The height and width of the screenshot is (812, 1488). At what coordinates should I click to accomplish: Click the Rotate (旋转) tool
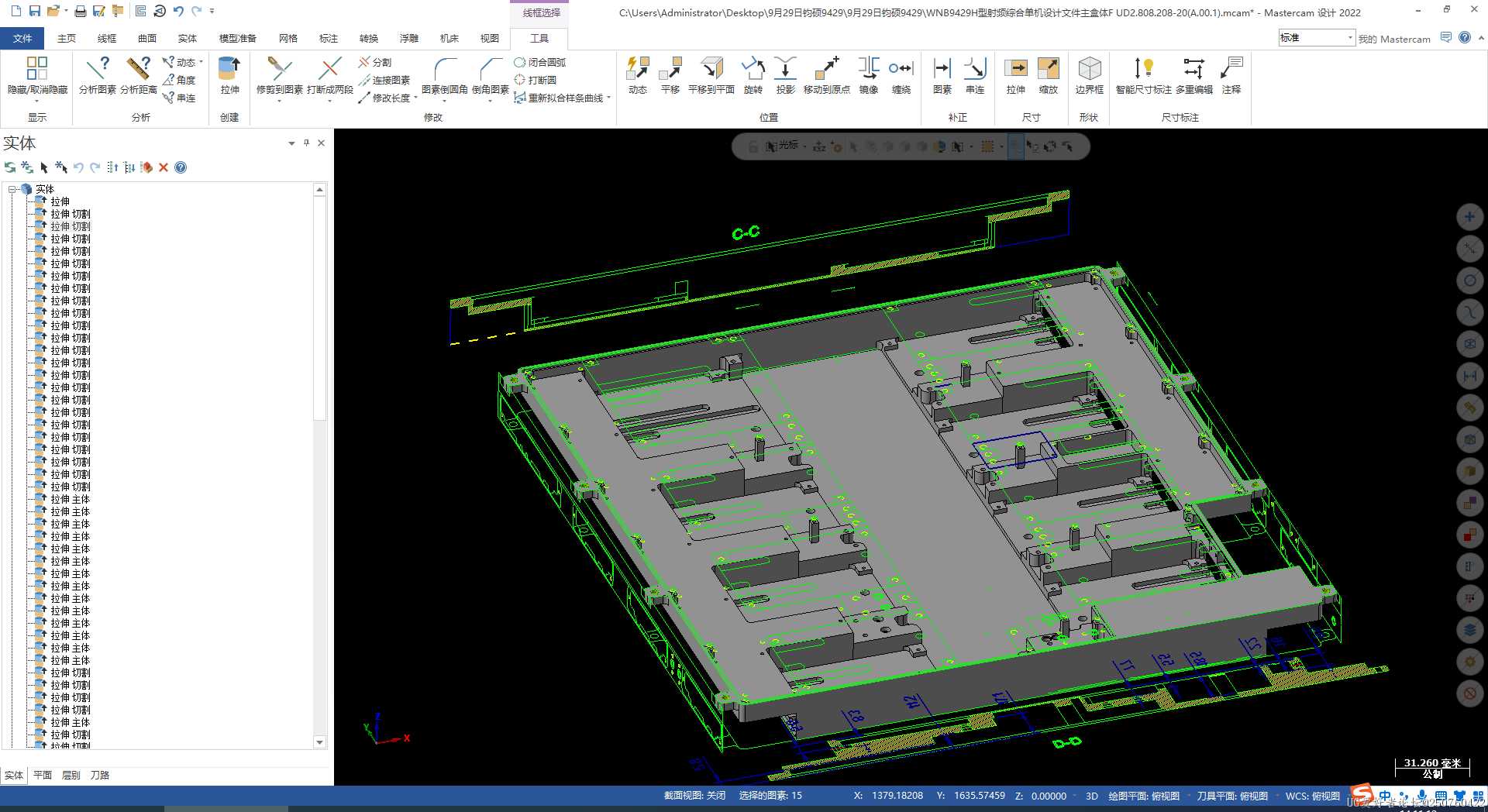pyautogui.click(x=753, y=75)
